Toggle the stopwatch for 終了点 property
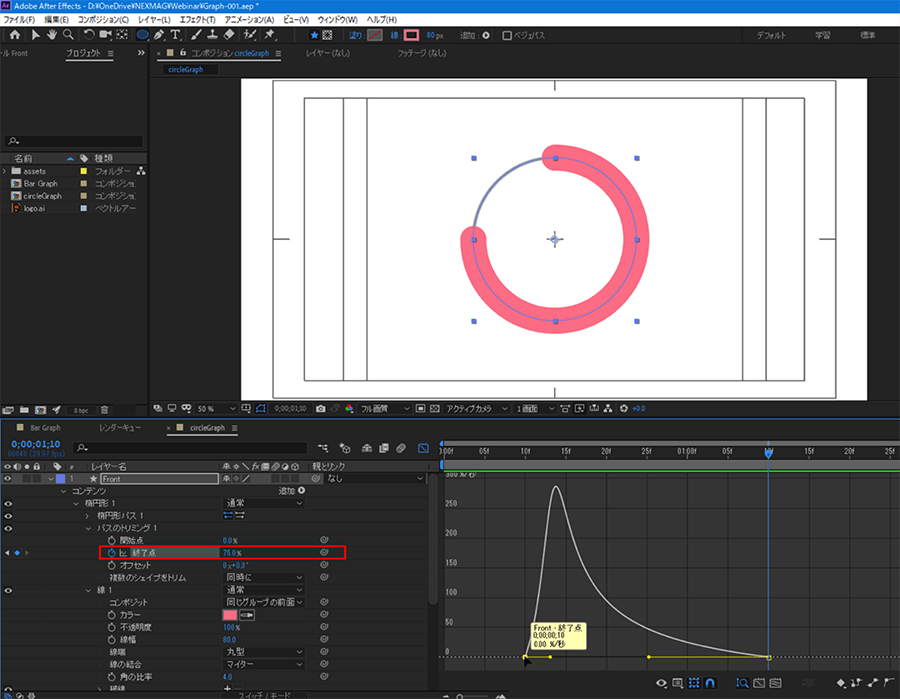 click(112, 552)
